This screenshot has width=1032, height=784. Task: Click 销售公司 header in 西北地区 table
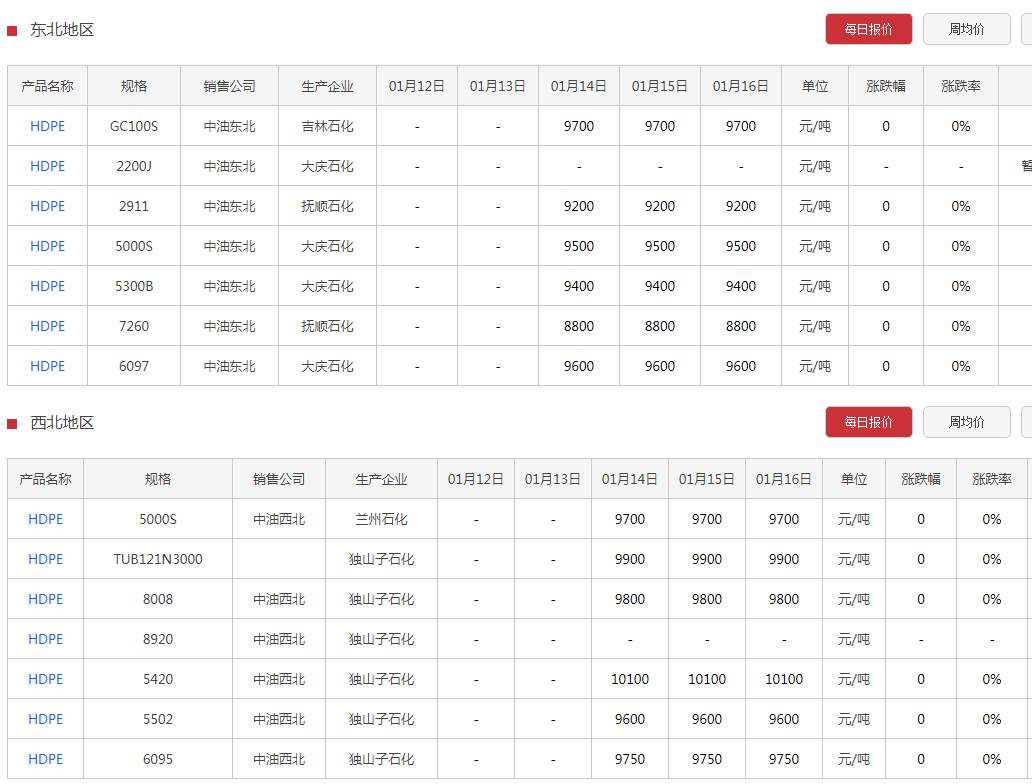279,479
